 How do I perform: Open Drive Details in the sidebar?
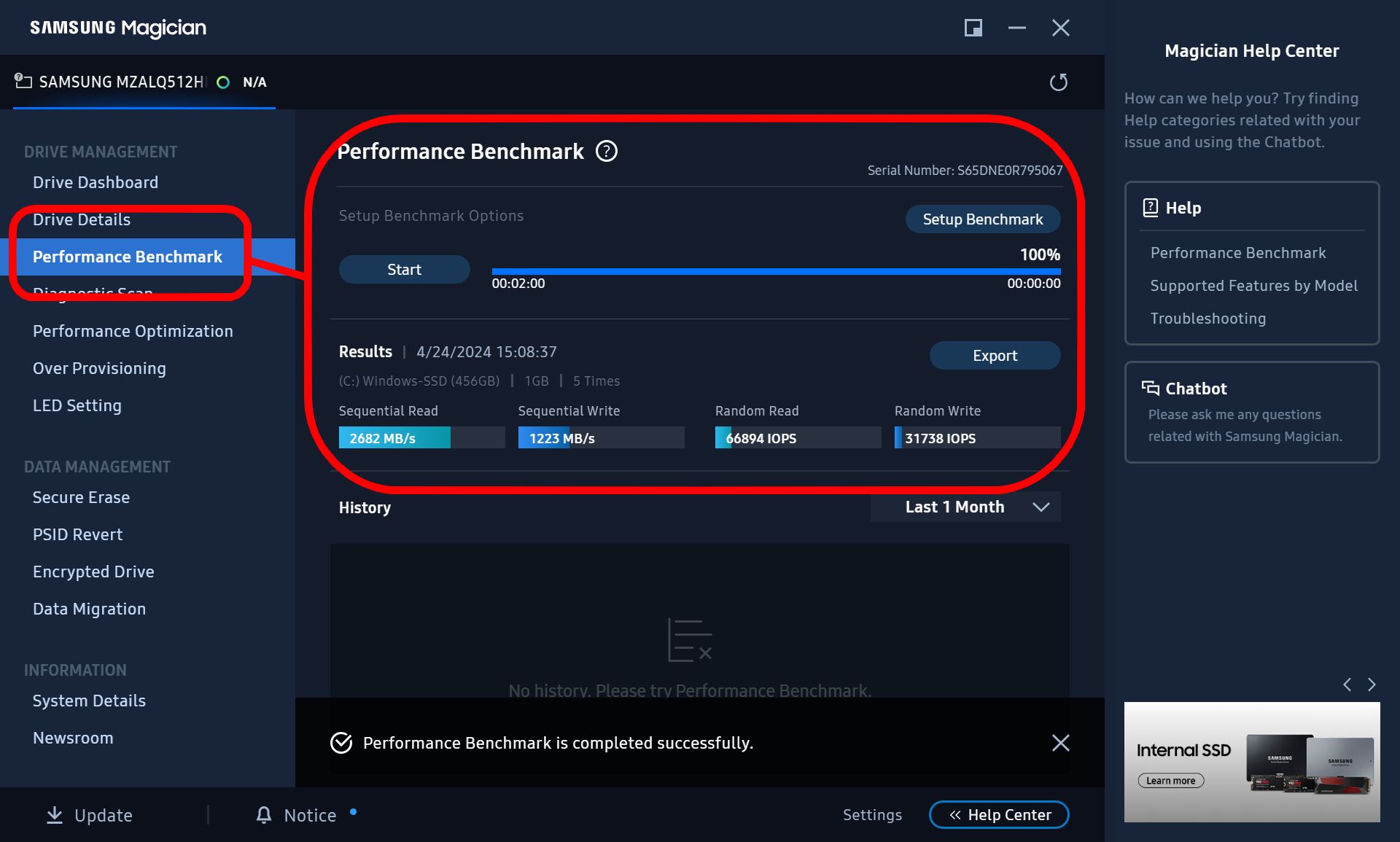(82, 219)
